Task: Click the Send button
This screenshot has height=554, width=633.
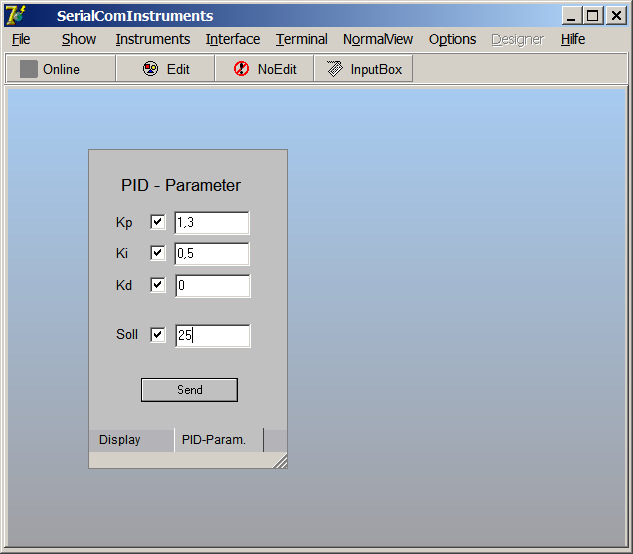Action: pyautogui.click(x=189, y=390)
